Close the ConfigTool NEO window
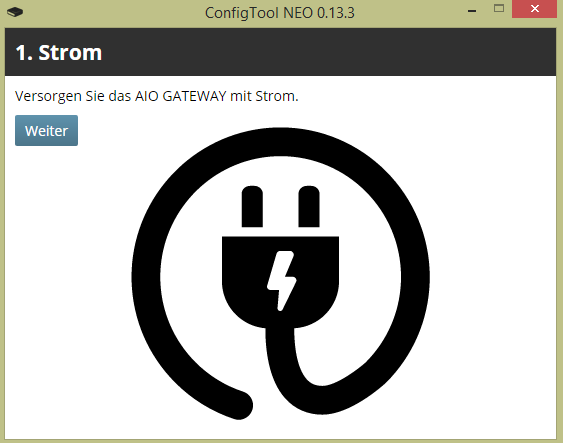Image resolution: width=563 pixels, height=443 pixels. 534,9
